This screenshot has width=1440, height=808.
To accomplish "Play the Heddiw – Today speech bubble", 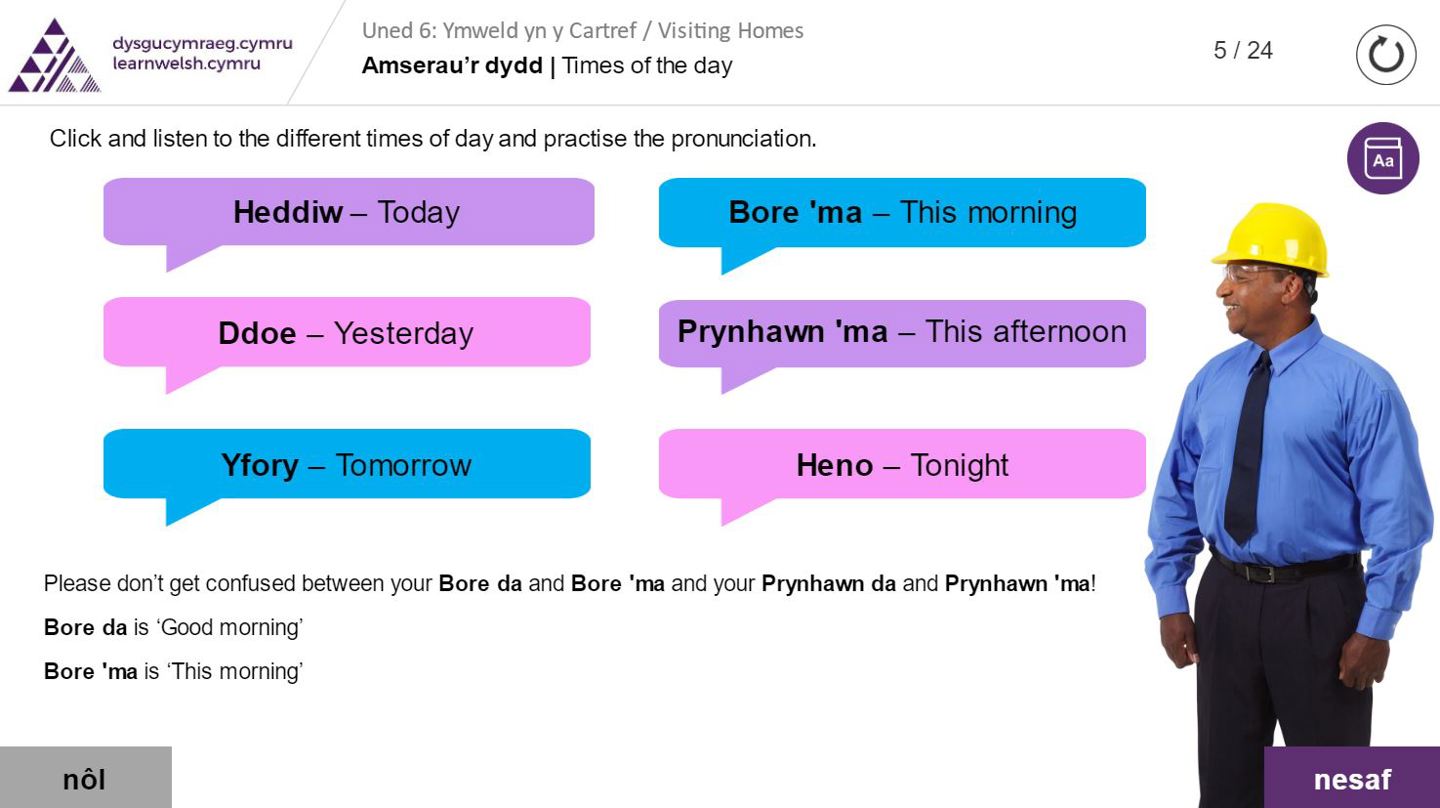I will point(348,212).
